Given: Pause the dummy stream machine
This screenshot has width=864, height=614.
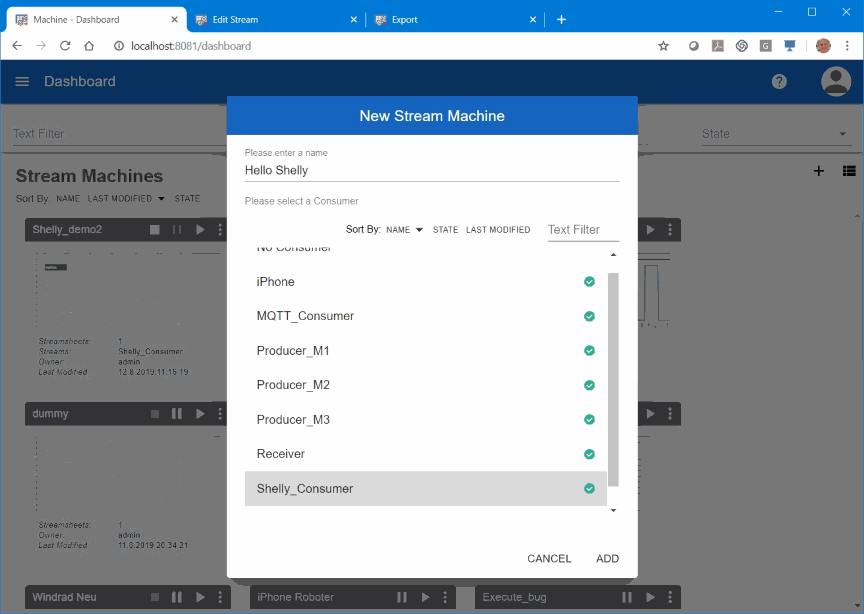Looking at the screenshot, I should coord(177,414).
